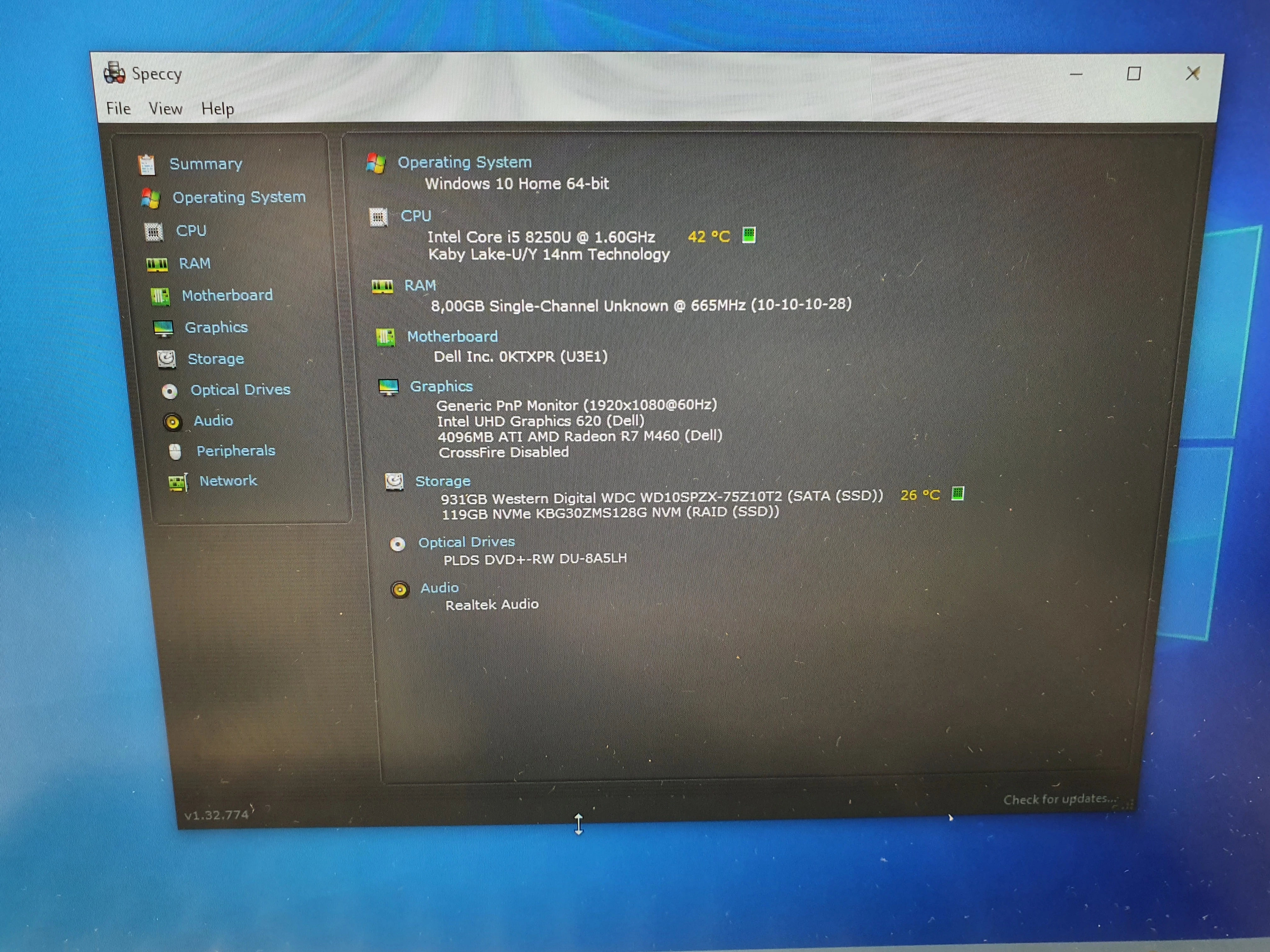Open the Audio heading link in main panel
The height and width of the screenshot is (952, 1270).
click(x=439, y=588)
